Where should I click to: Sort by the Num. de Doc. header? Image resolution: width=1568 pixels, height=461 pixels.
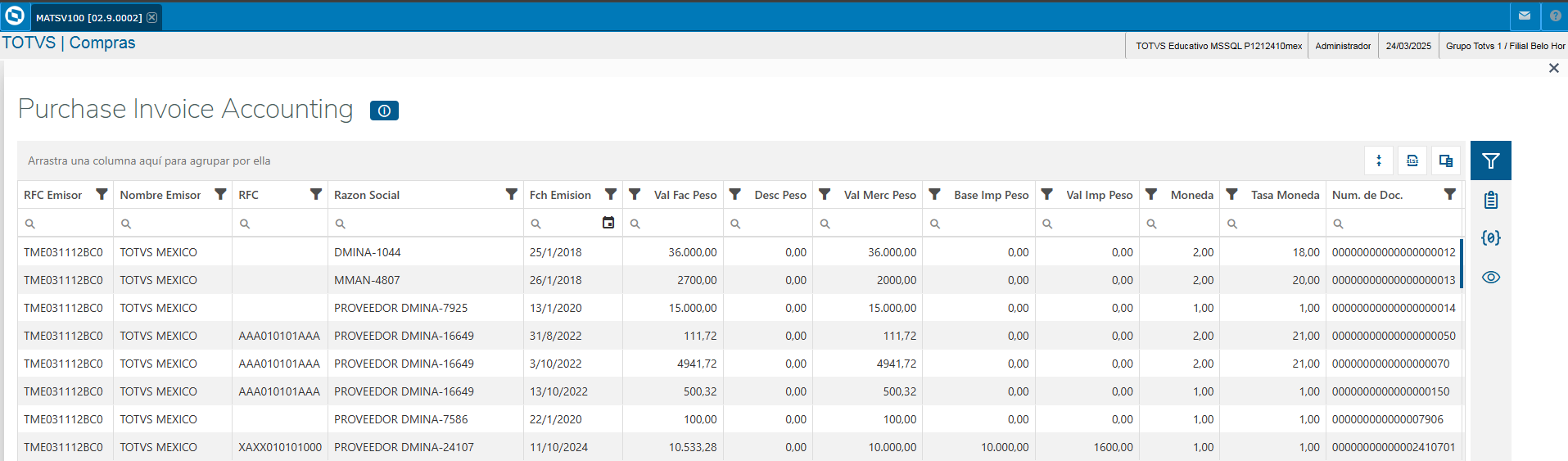[1367, 195]
